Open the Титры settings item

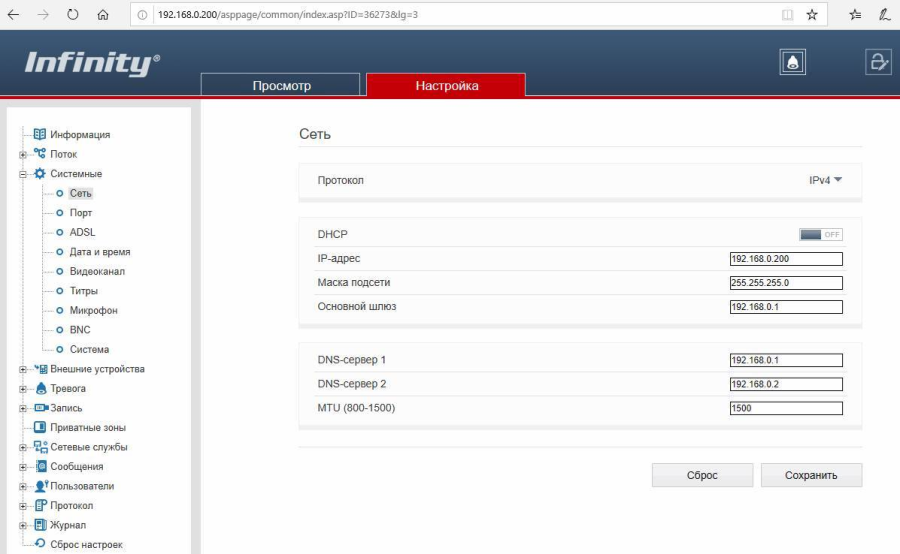coord(84,291)
